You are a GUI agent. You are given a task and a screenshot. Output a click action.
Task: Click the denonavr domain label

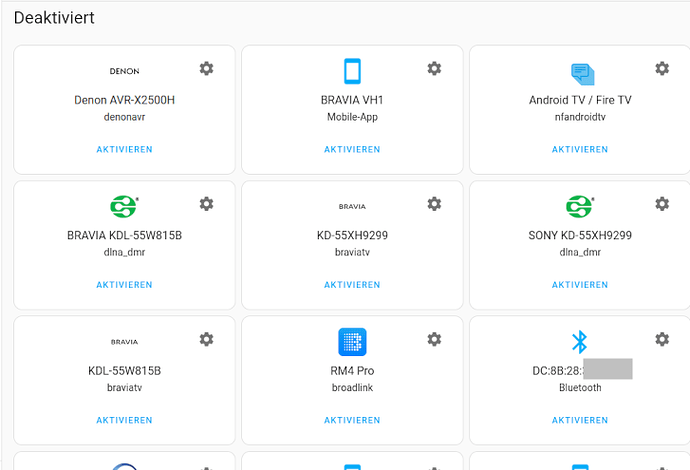click(125, 117)
